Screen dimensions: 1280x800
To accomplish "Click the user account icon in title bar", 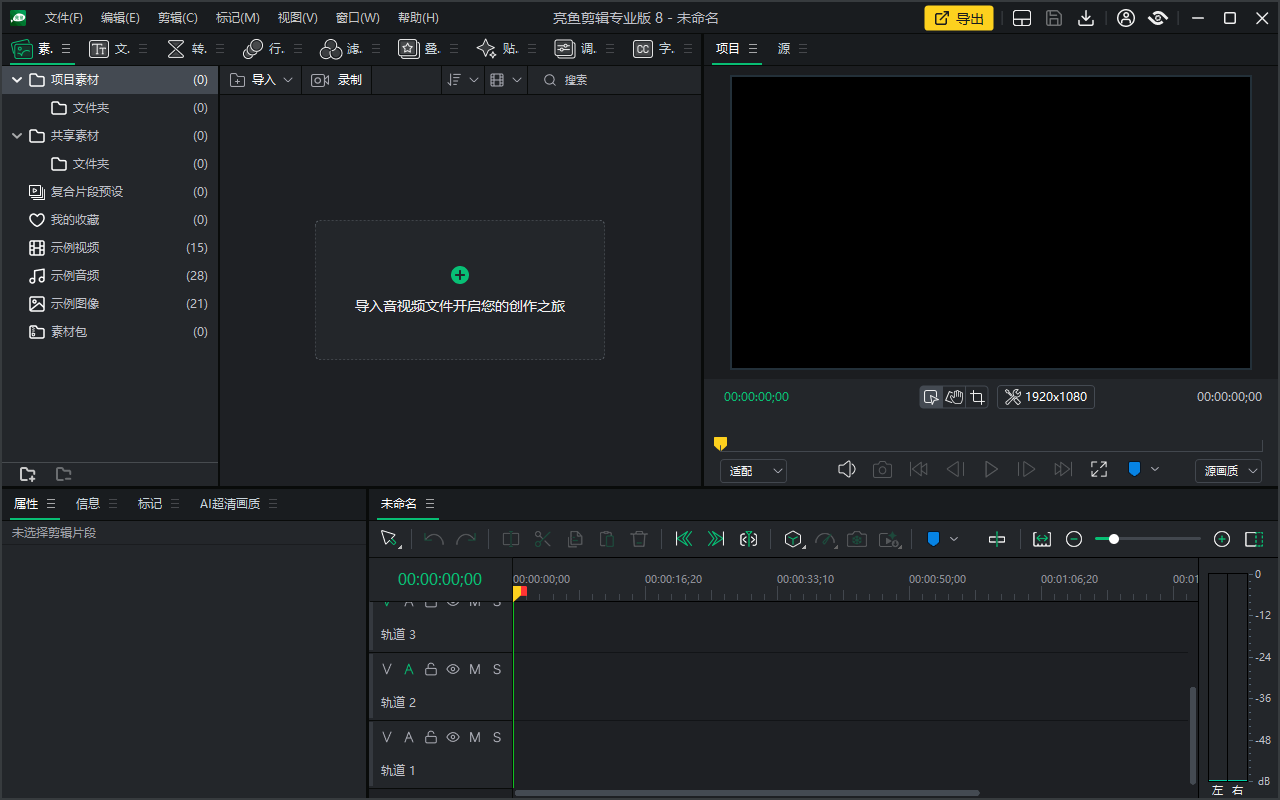I will click(1126, 18).
